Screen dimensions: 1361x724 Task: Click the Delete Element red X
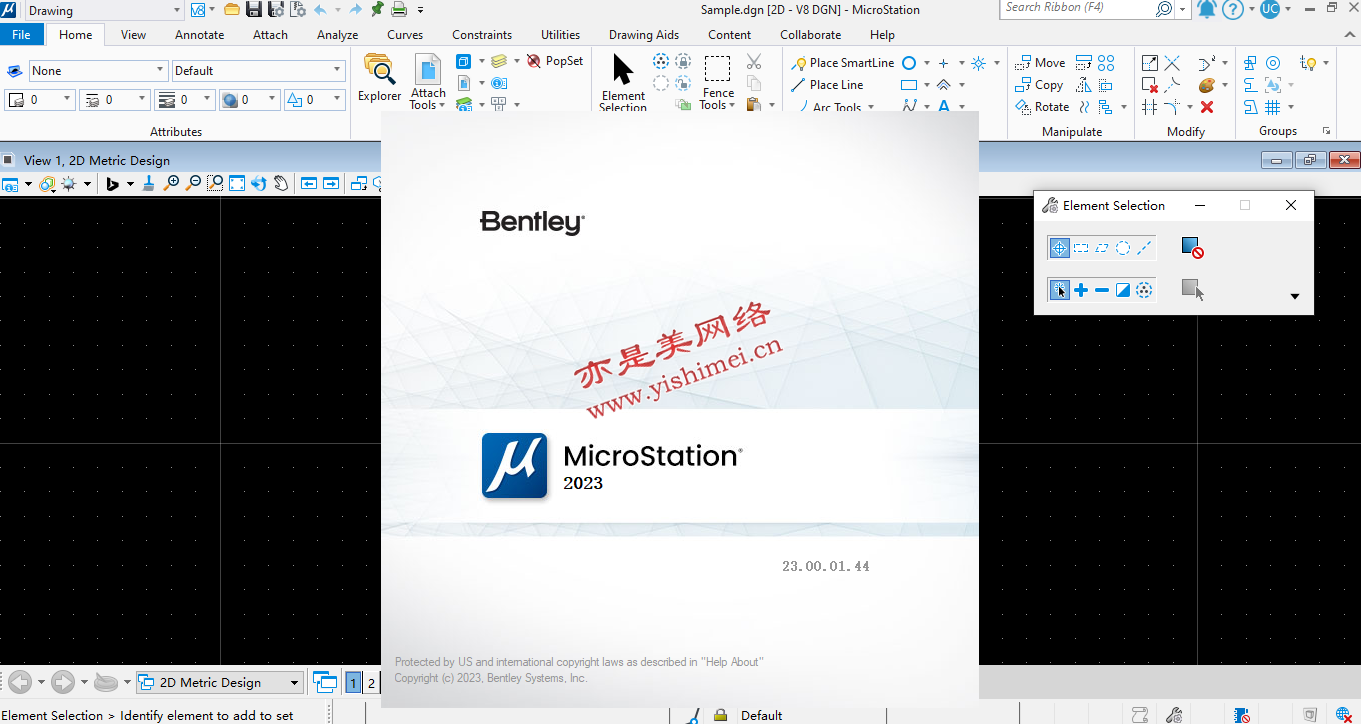1207,107
